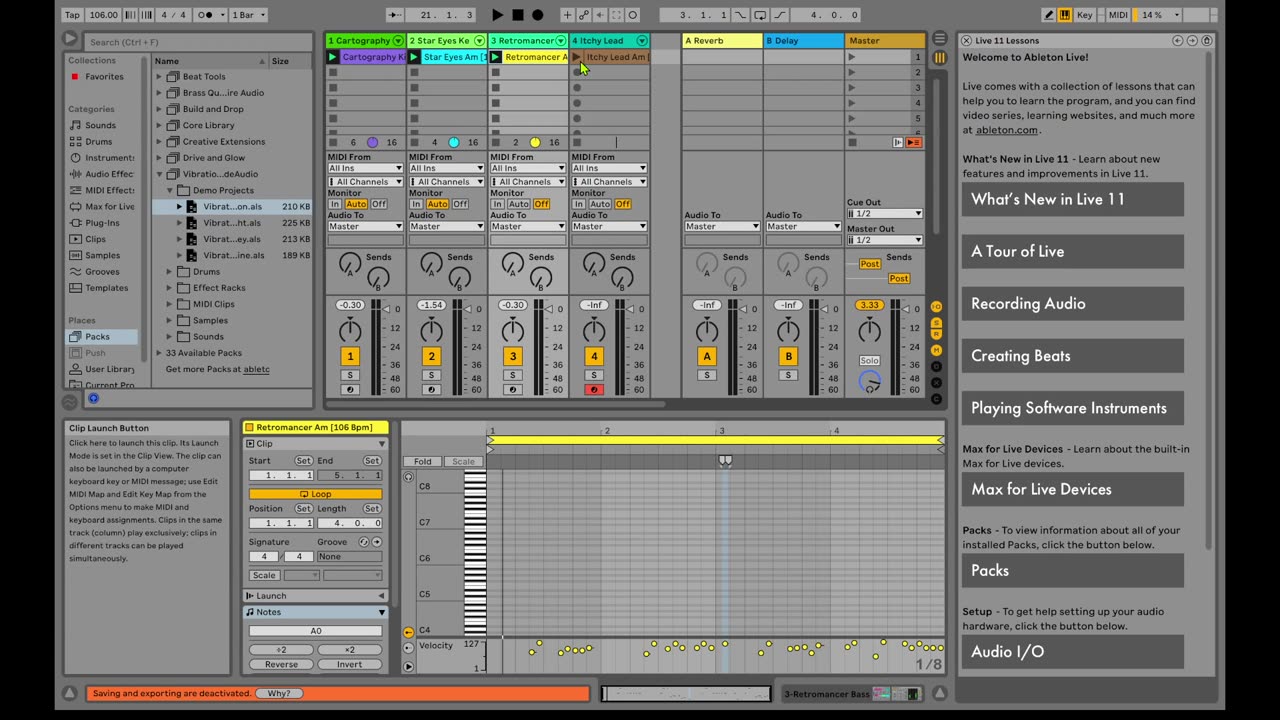Toggle Session Record circle button

coord(633,15)
